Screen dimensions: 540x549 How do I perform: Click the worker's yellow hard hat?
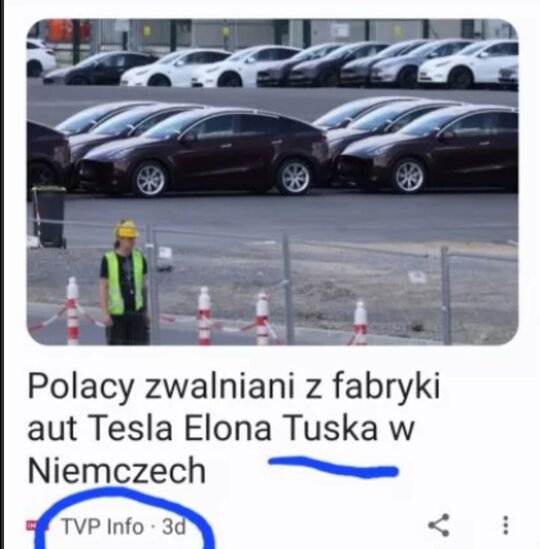click(x=126, y=229)
